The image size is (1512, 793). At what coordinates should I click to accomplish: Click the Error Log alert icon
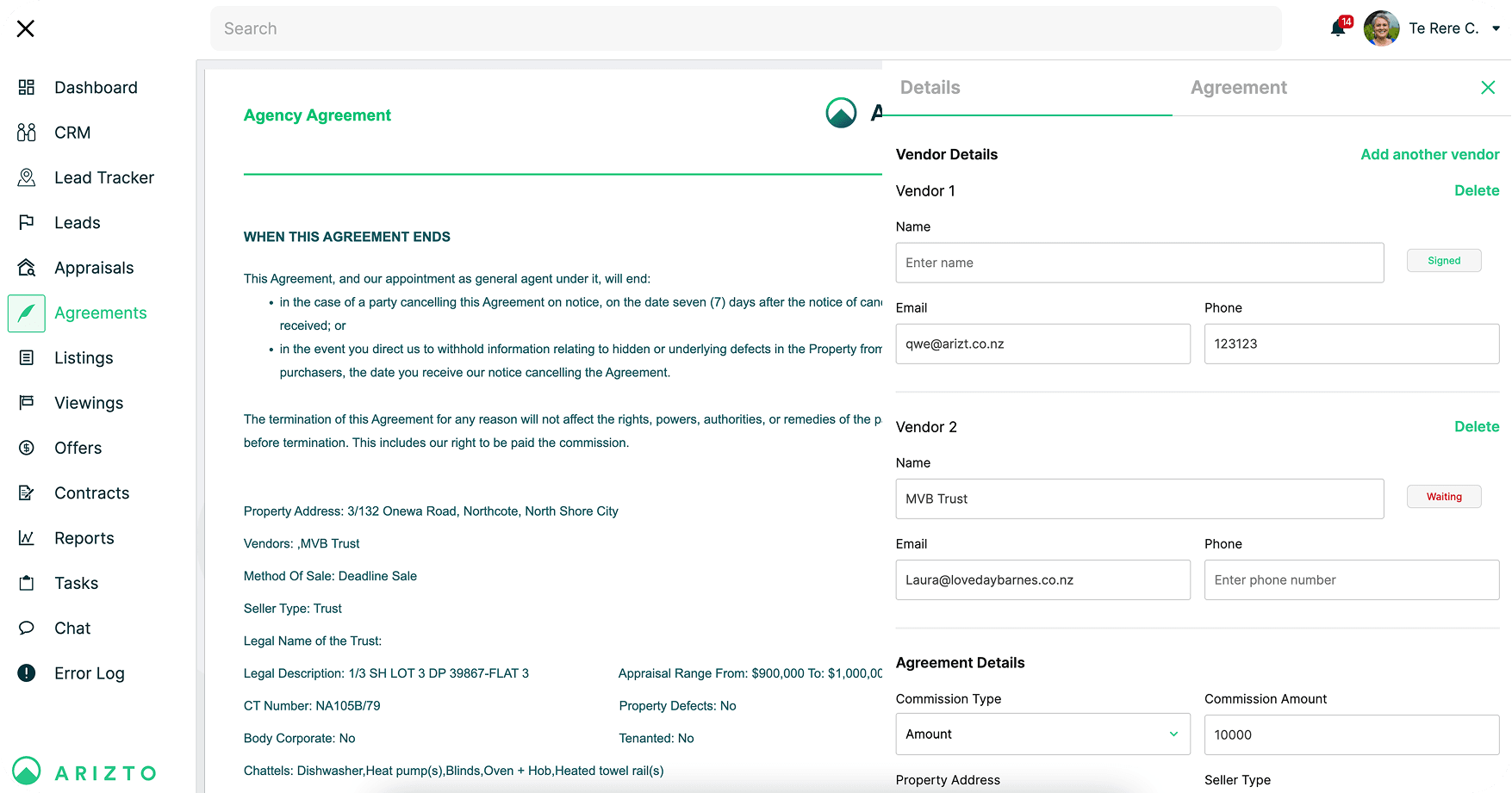tap(27, 673)
